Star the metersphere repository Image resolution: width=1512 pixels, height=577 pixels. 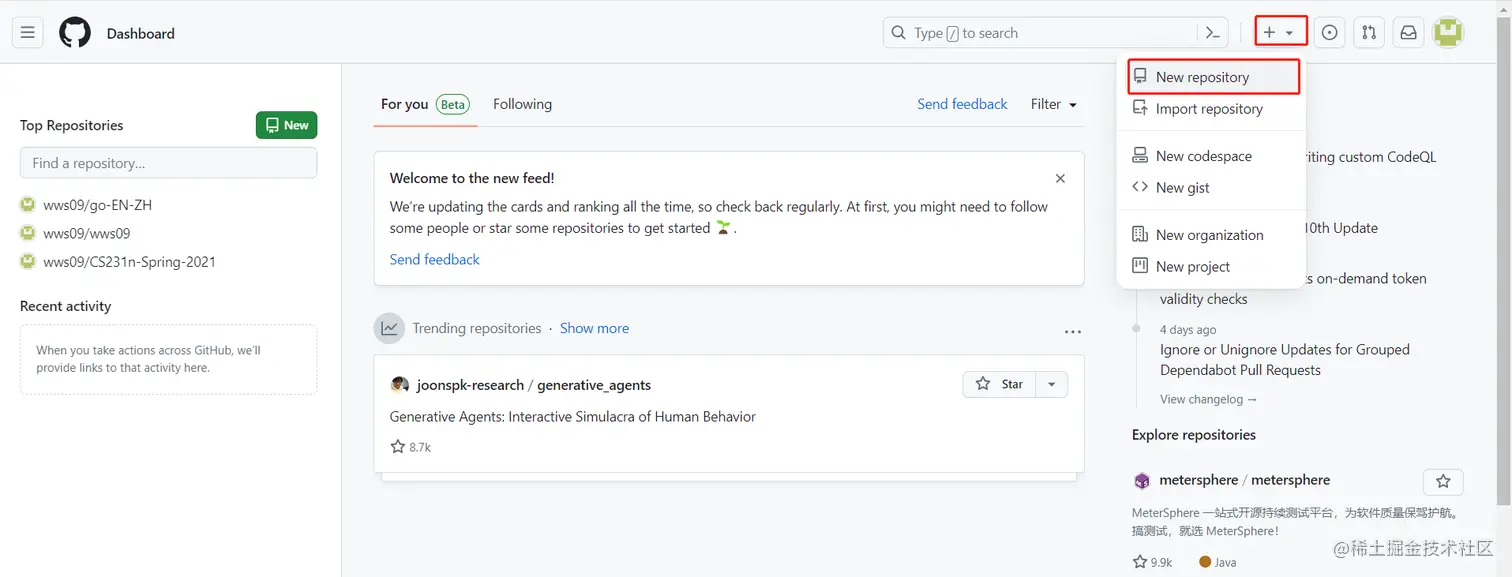(x=1443, y=482)
